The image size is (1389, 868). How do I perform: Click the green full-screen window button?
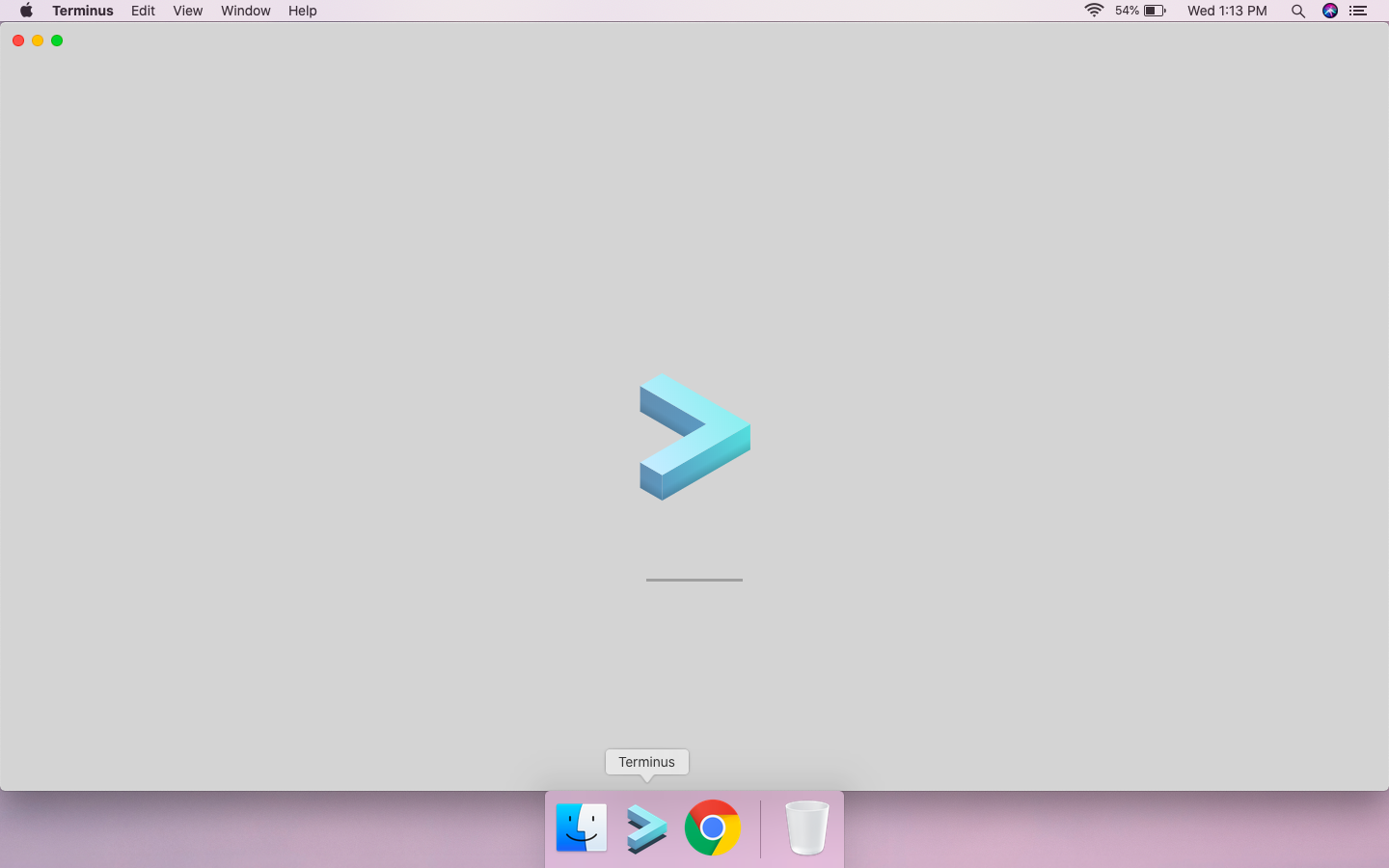click(x=57, y=41)
